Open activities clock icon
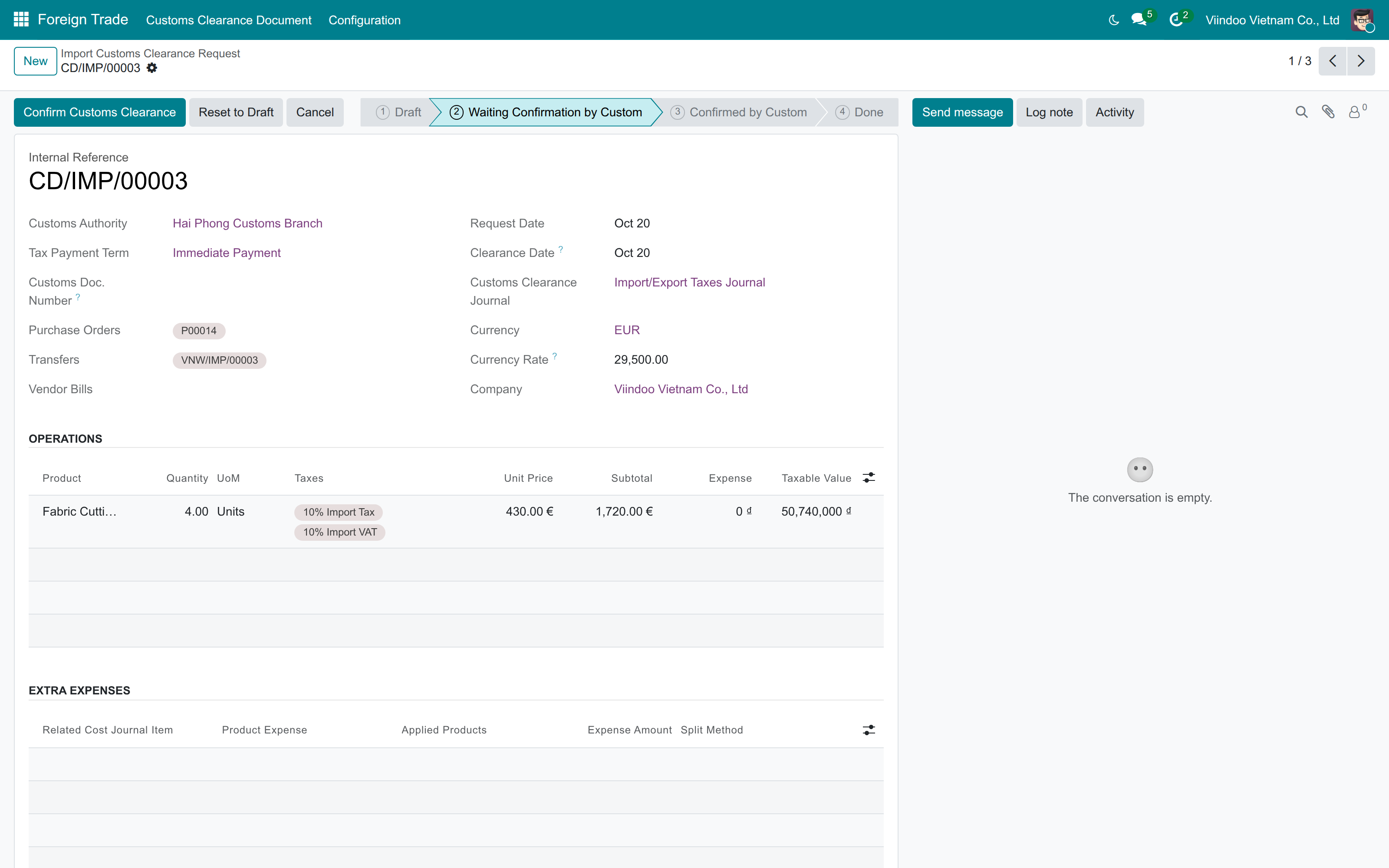This screenshot has height=868, width=1389. pos(1176,20)
